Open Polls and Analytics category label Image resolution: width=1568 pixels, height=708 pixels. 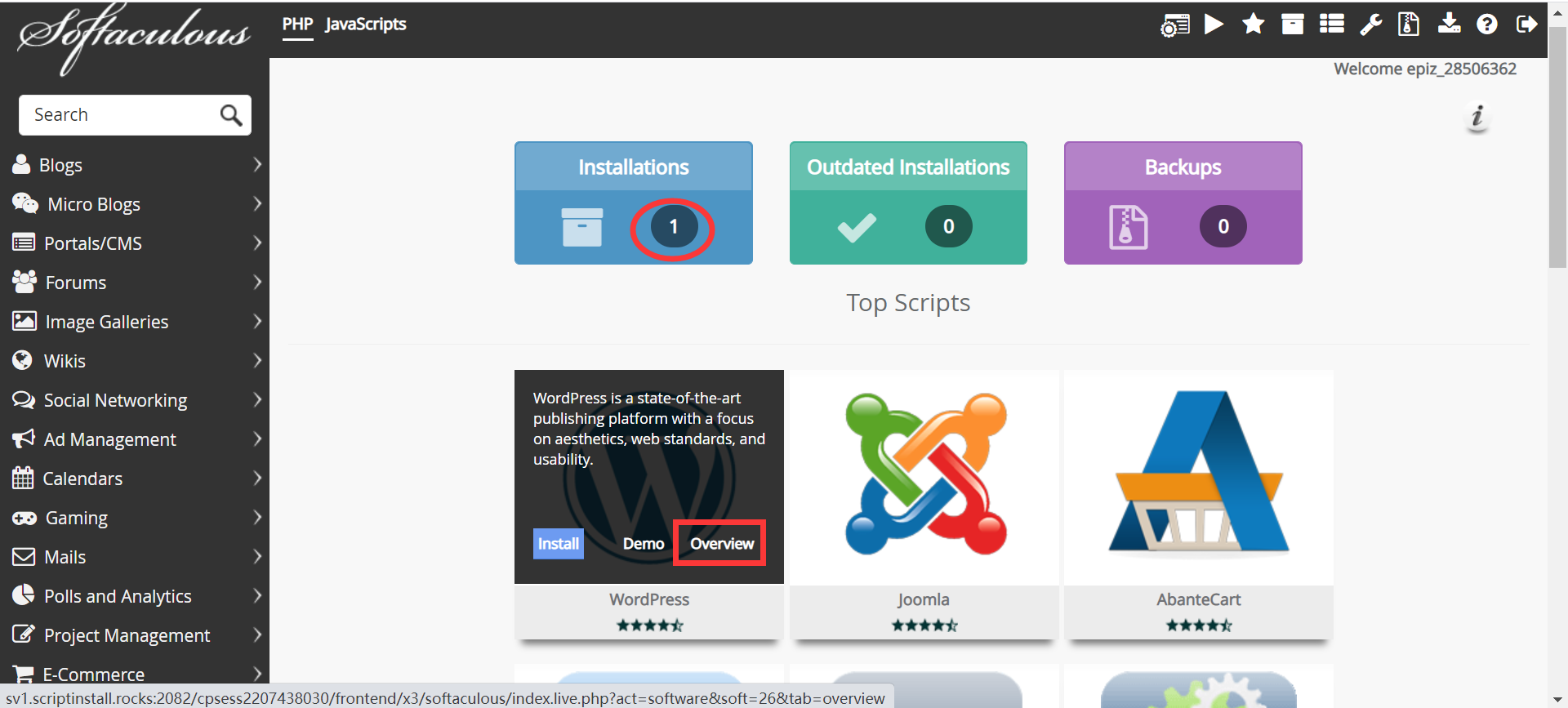click(x=118, y=596)
